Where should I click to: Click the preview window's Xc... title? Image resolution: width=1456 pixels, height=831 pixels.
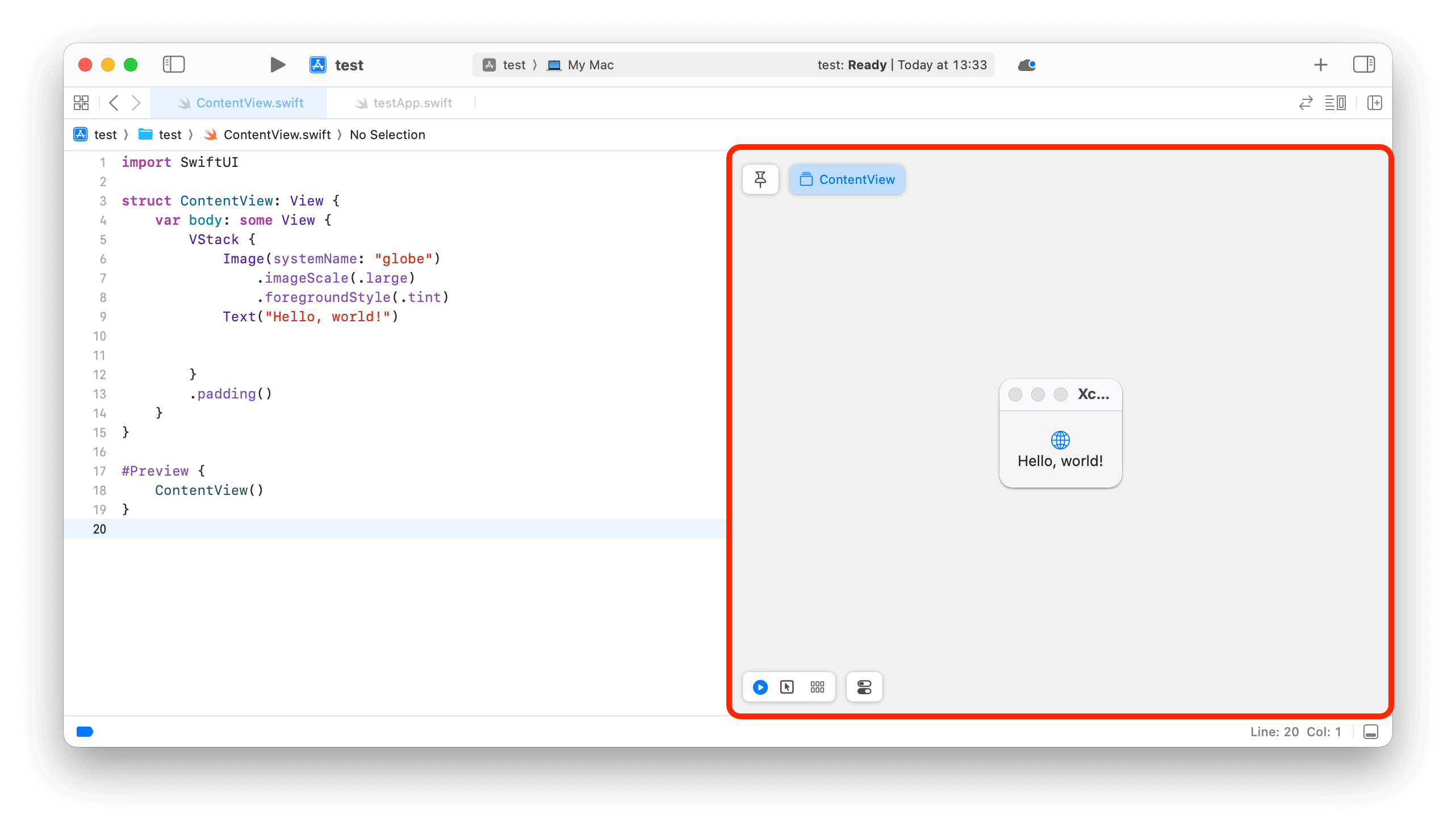coord(1093,394)
